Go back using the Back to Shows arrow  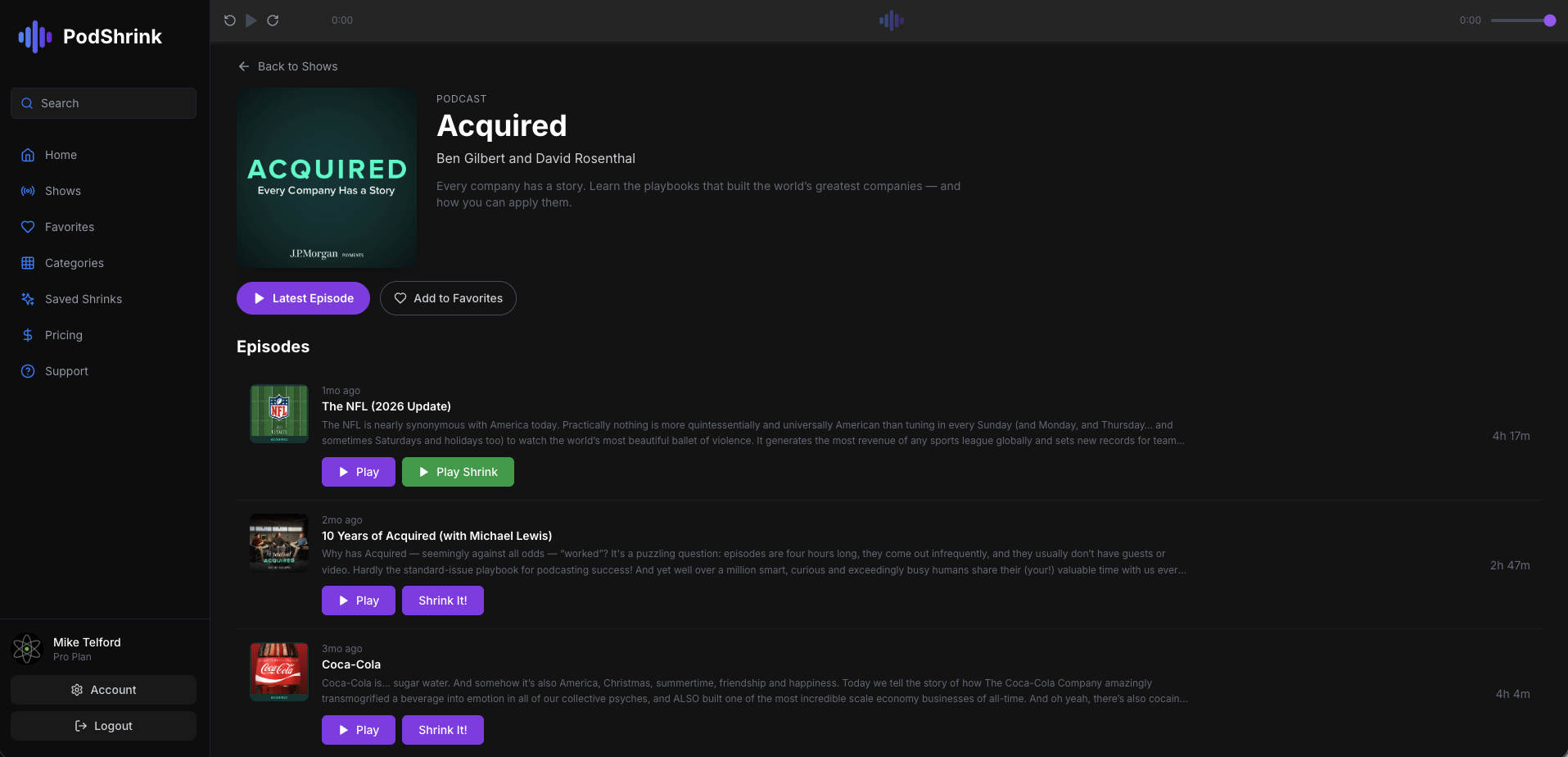244,66
